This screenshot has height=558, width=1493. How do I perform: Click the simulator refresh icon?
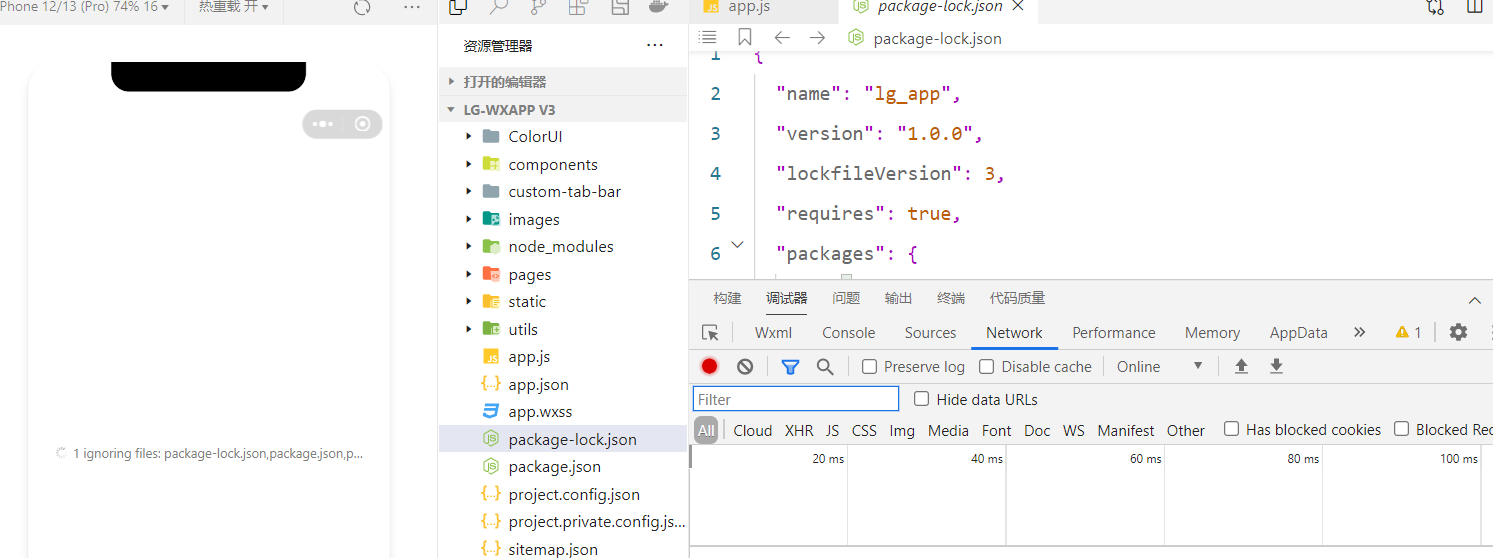[362, 8]
